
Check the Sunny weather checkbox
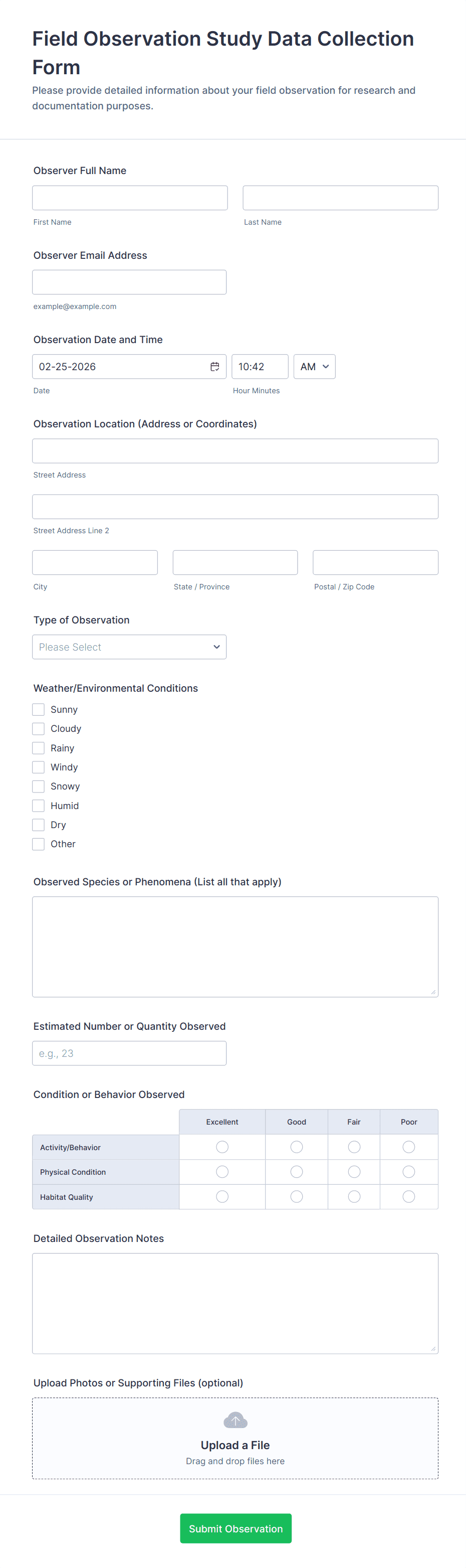point(38,709)
